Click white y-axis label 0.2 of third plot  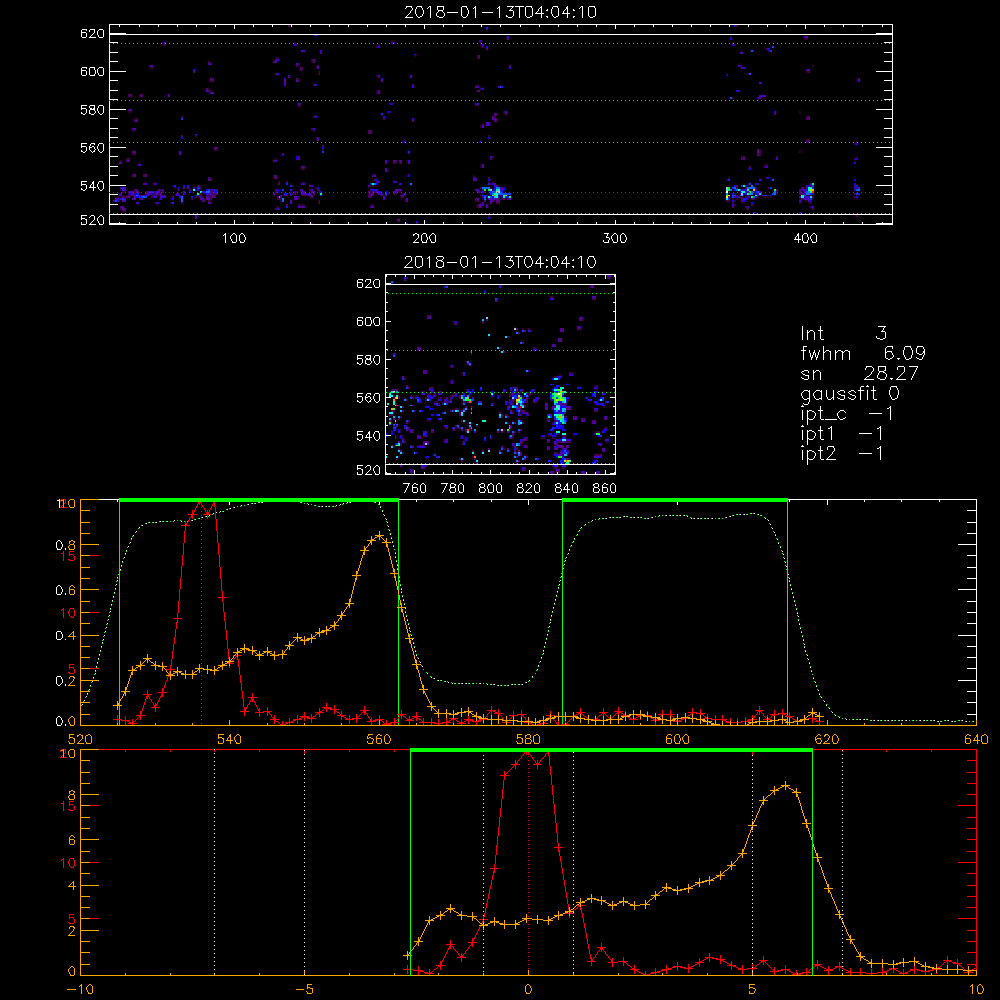[65, 681]
